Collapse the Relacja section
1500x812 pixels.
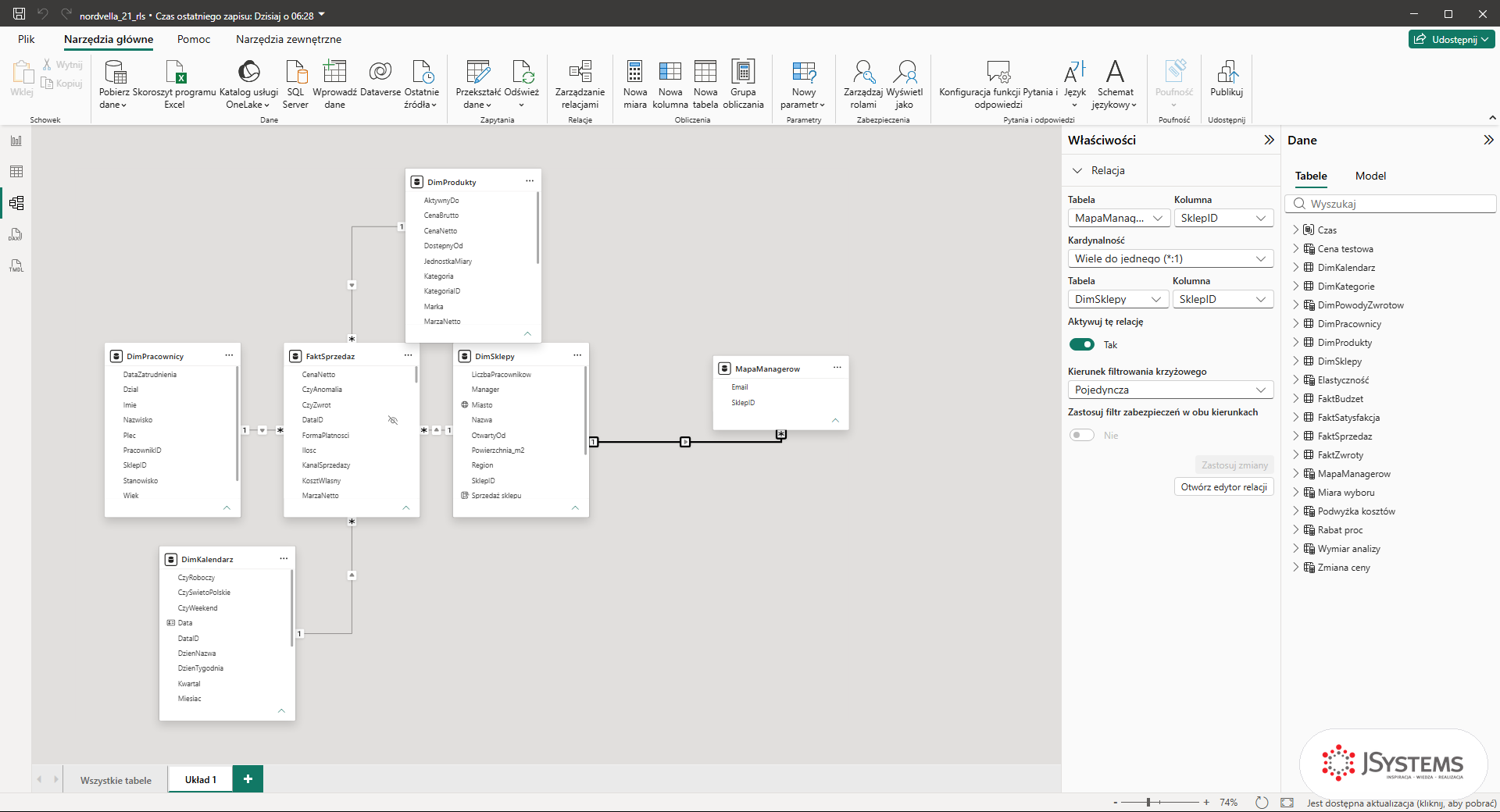tap(1078, 170)
